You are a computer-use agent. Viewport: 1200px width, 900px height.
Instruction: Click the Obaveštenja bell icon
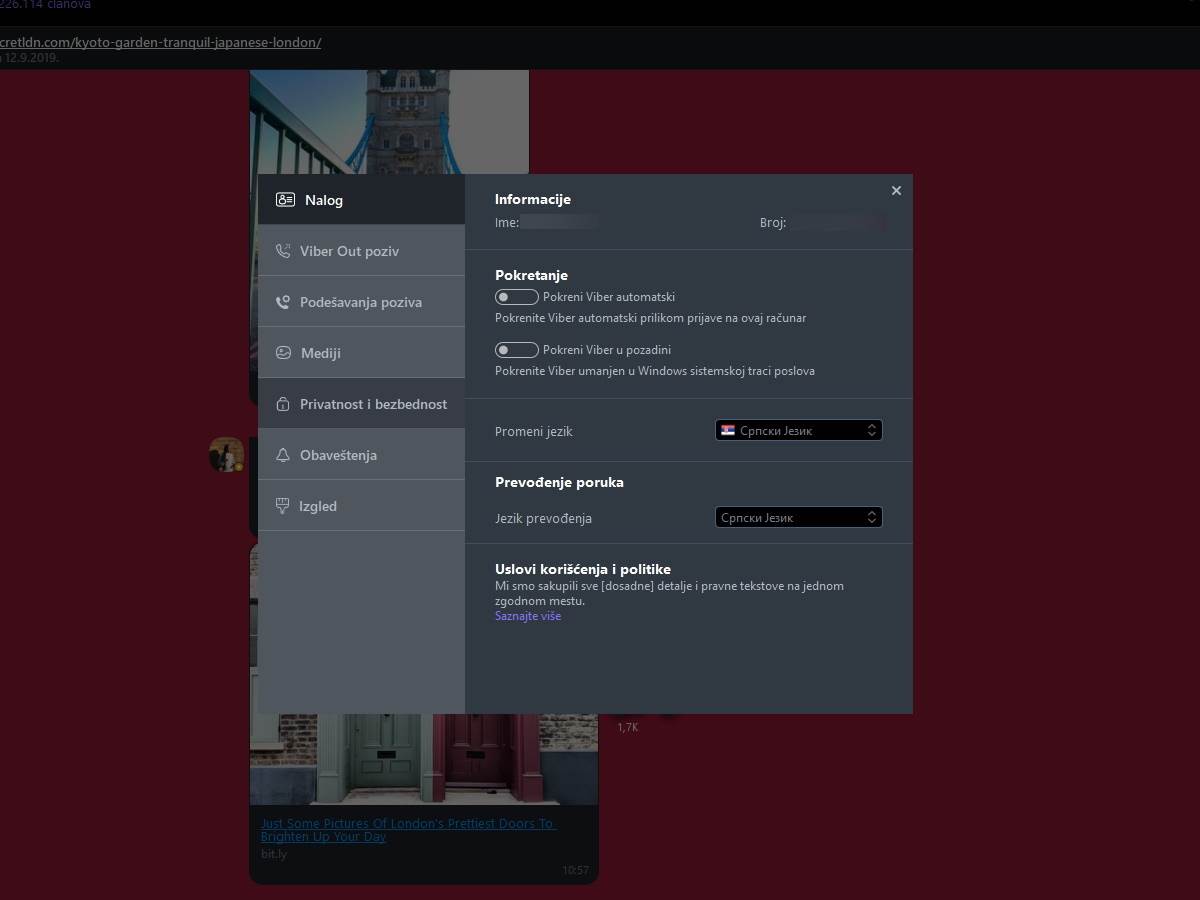[282, 454]
